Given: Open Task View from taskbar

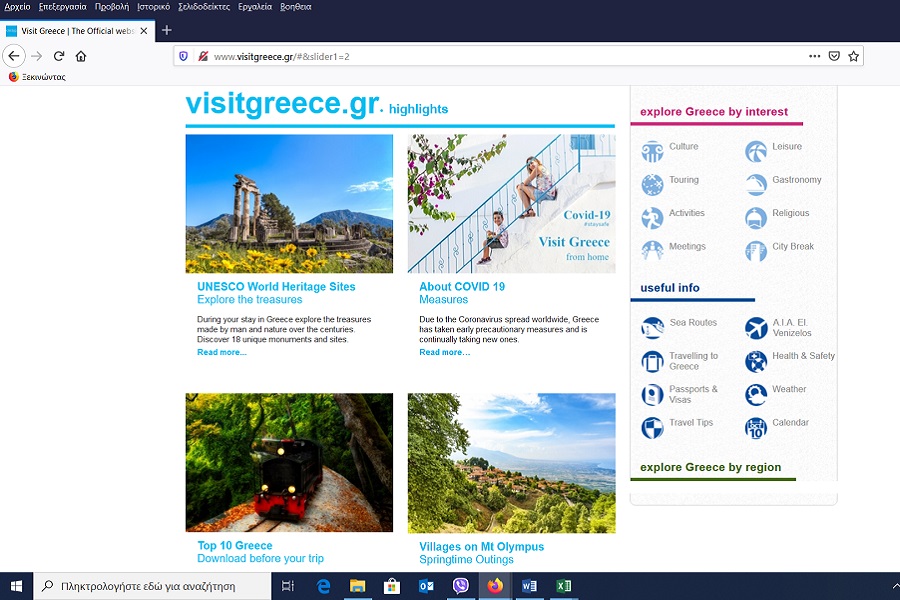Looking at the screenshot, I should click(288, 586).
